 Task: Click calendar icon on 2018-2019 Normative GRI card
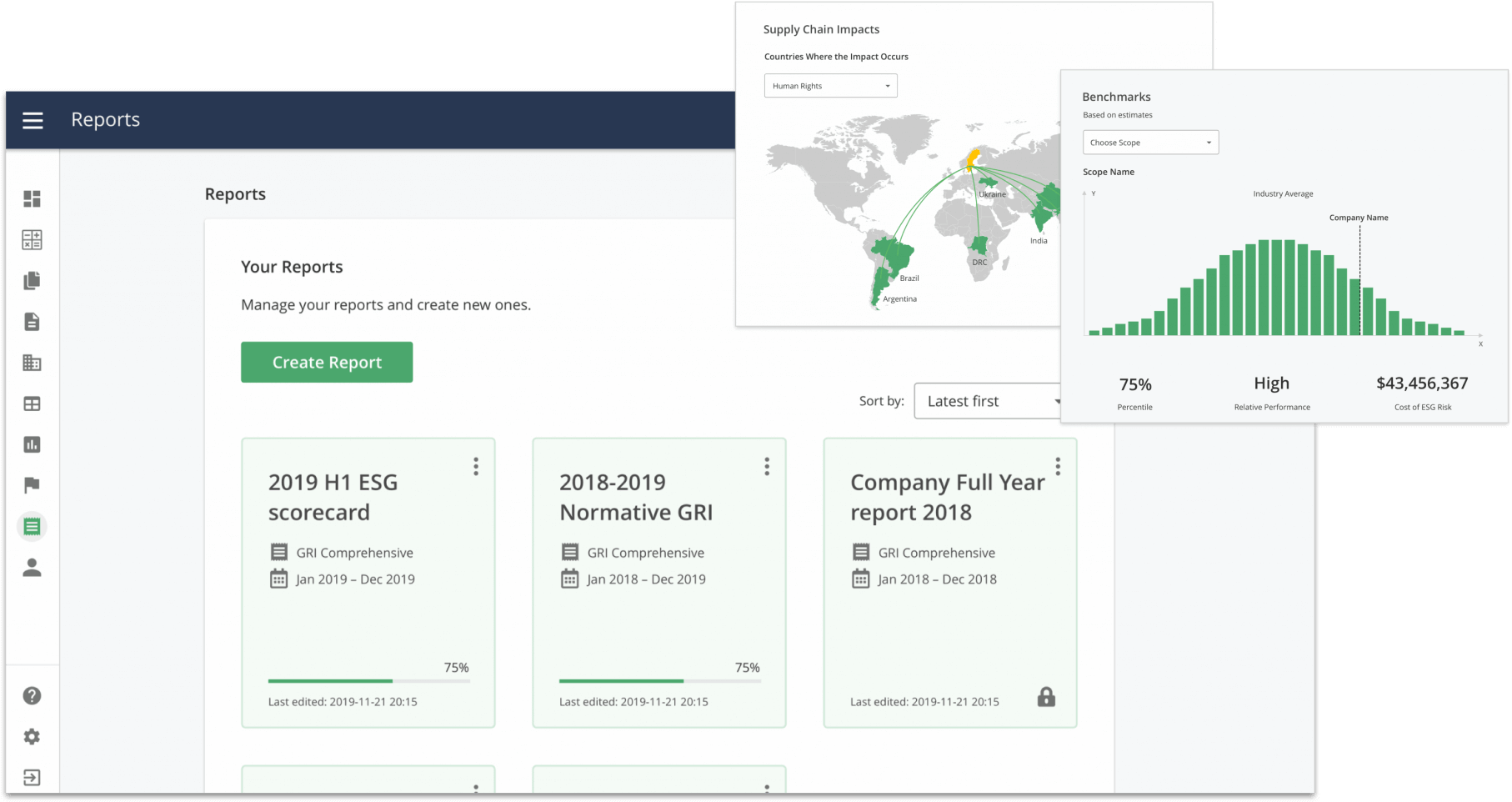tap(569, 579)
